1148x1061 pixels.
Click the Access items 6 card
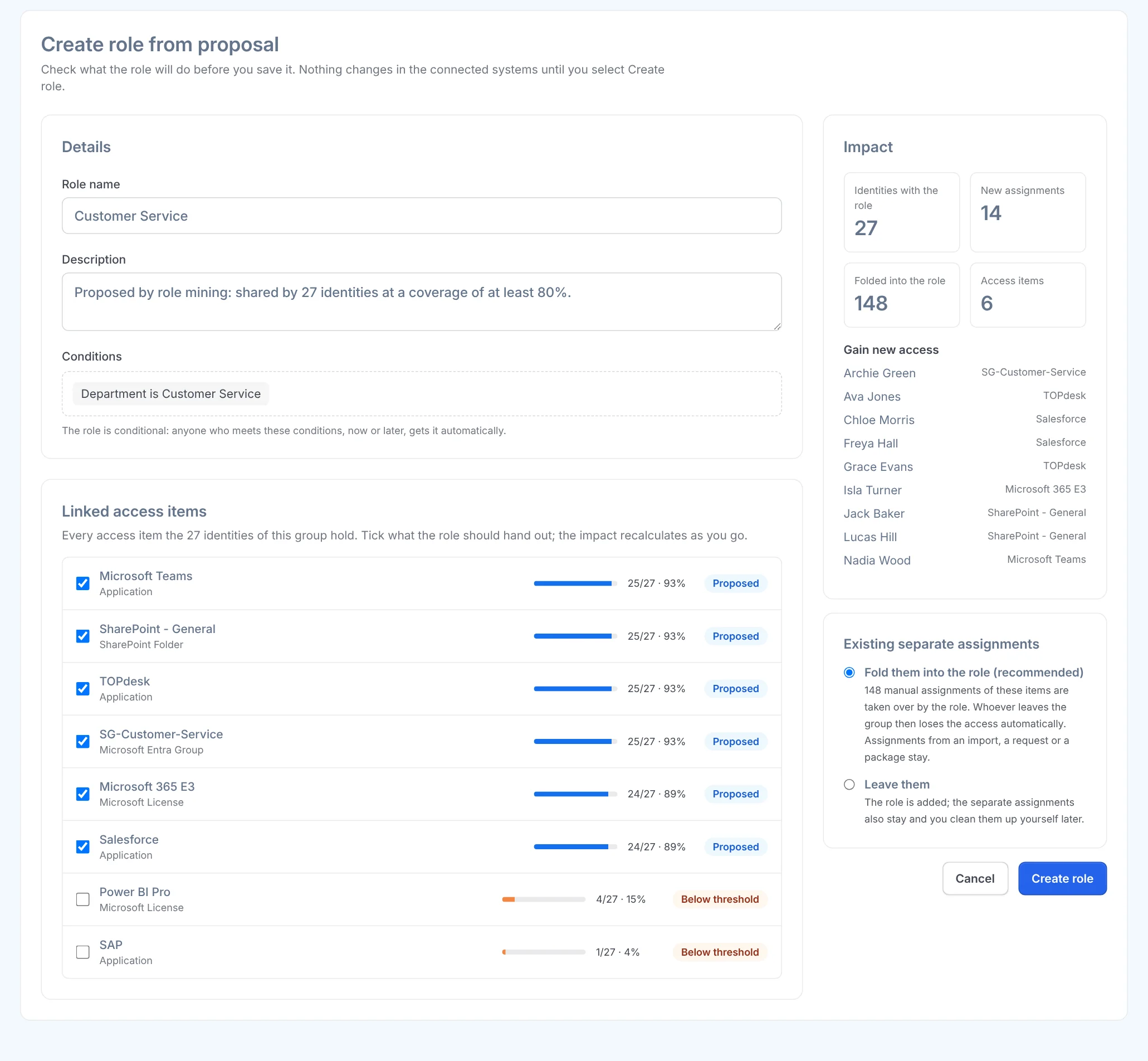point(1028,295)
